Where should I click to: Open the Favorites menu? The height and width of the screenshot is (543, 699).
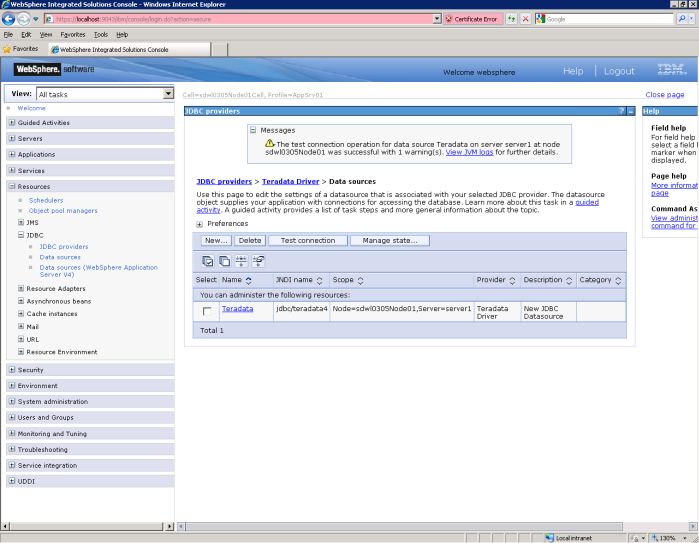pos(73,34)
